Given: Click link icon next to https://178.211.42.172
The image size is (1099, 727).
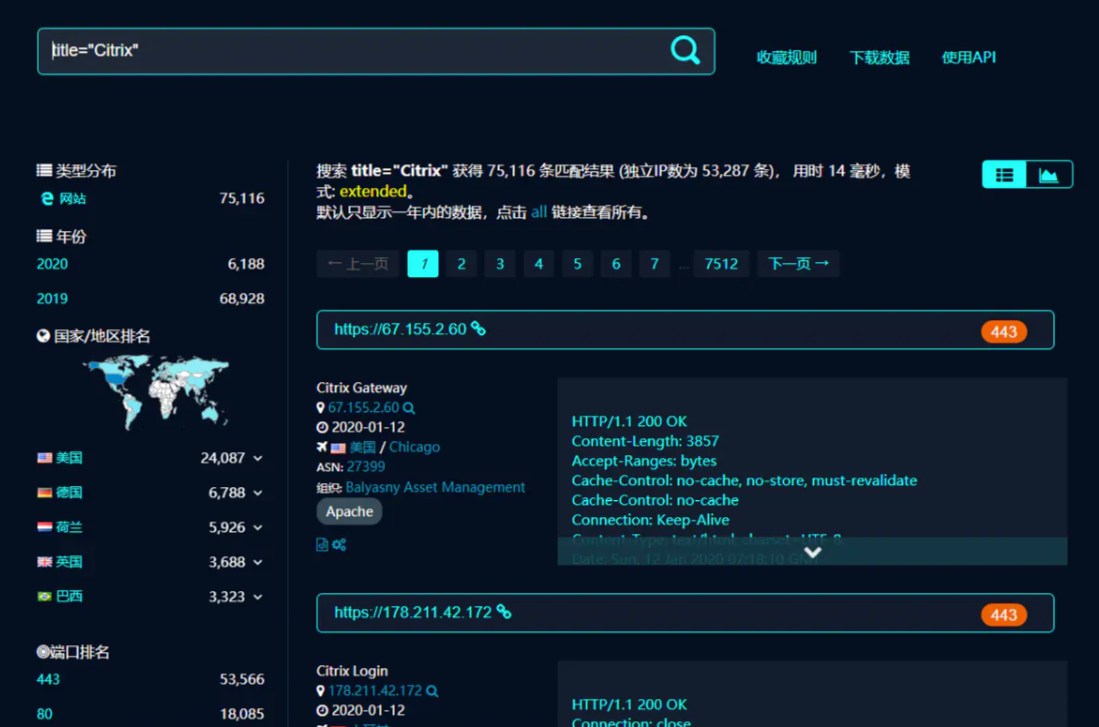Looking at the screenshot, I should pyautogui.click(x=504, y=611).
